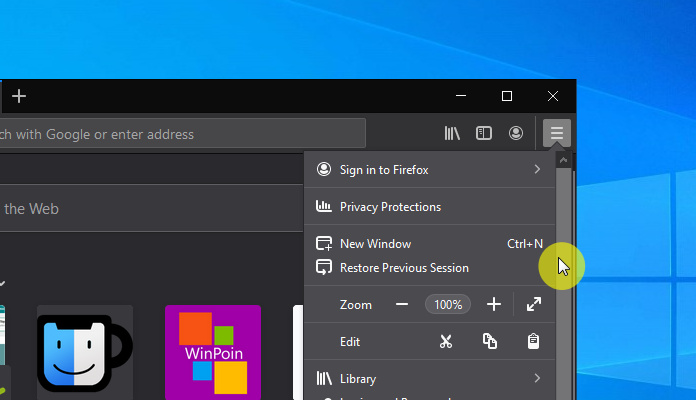The width and height of the screenshot is (696, 400).
Task: Toggle the sidebars toolbar icon
Action: pyautogui.click(x=484, y=133)
